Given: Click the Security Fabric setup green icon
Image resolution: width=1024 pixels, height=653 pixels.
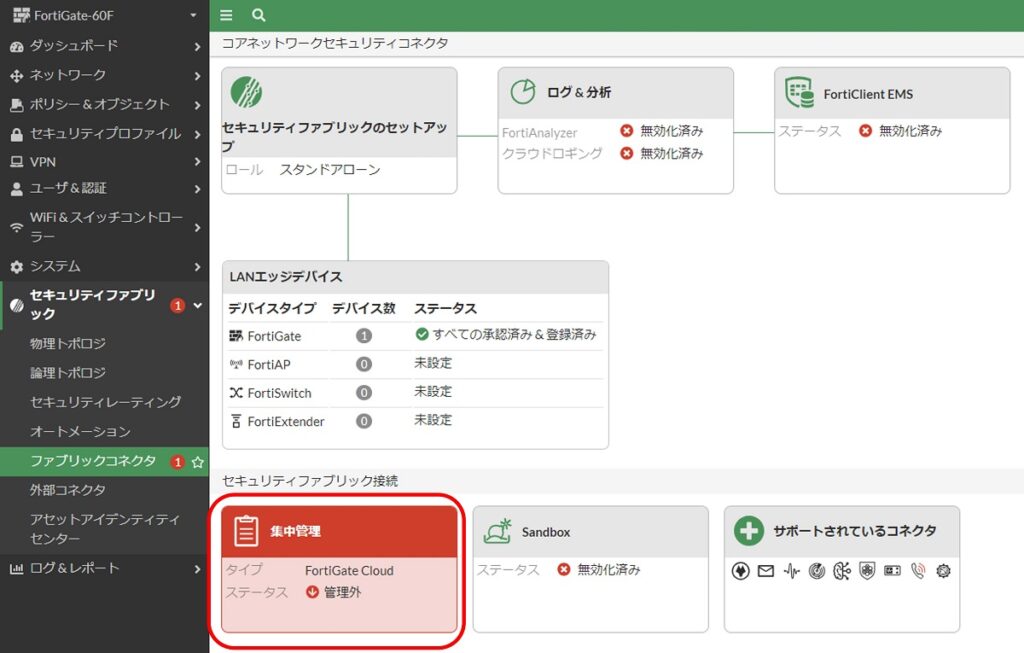Looking at the screenshot, I should [247, 92].
